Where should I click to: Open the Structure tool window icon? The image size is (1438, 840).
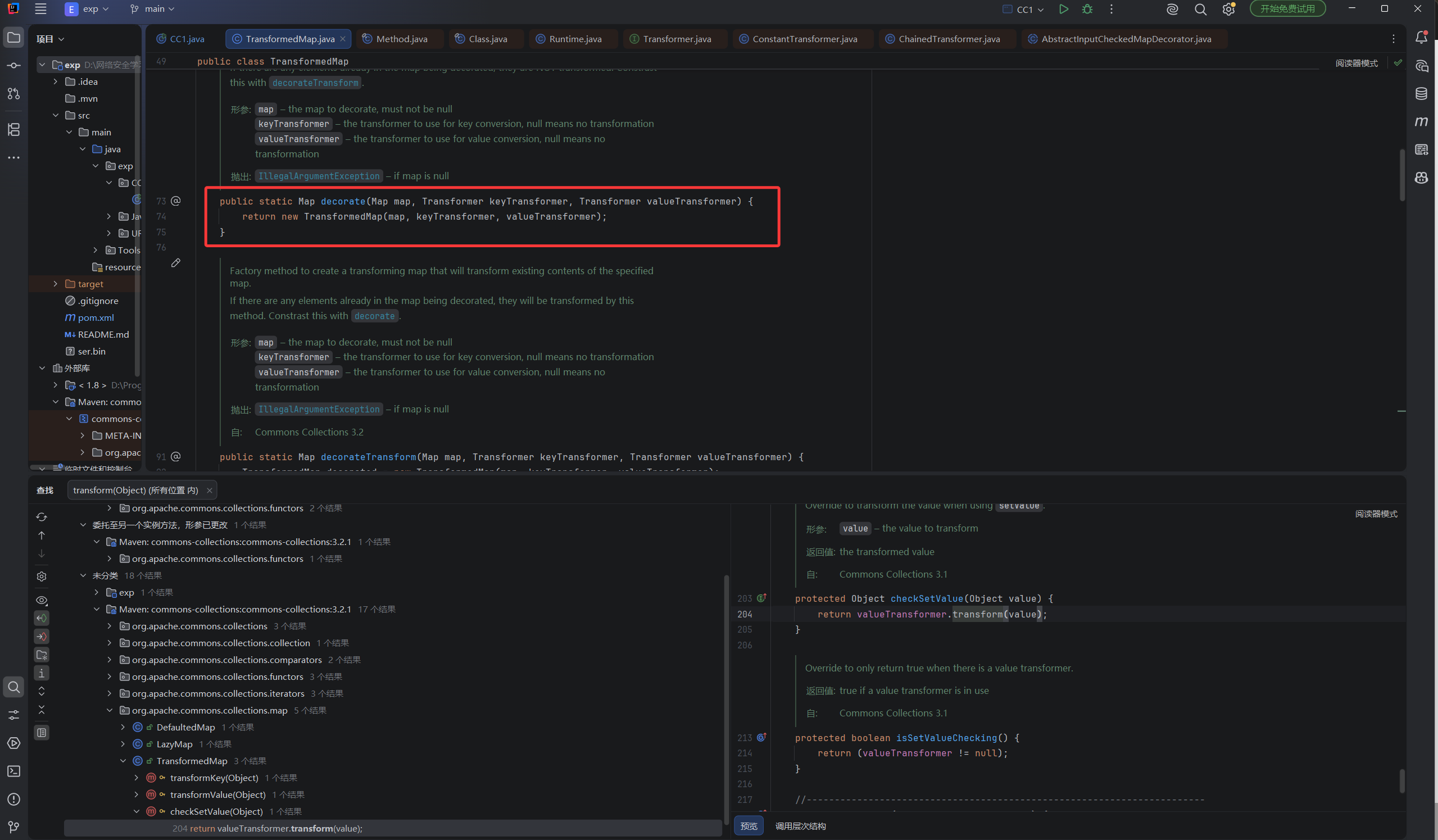pyautogui.click(x=13, y=130)
